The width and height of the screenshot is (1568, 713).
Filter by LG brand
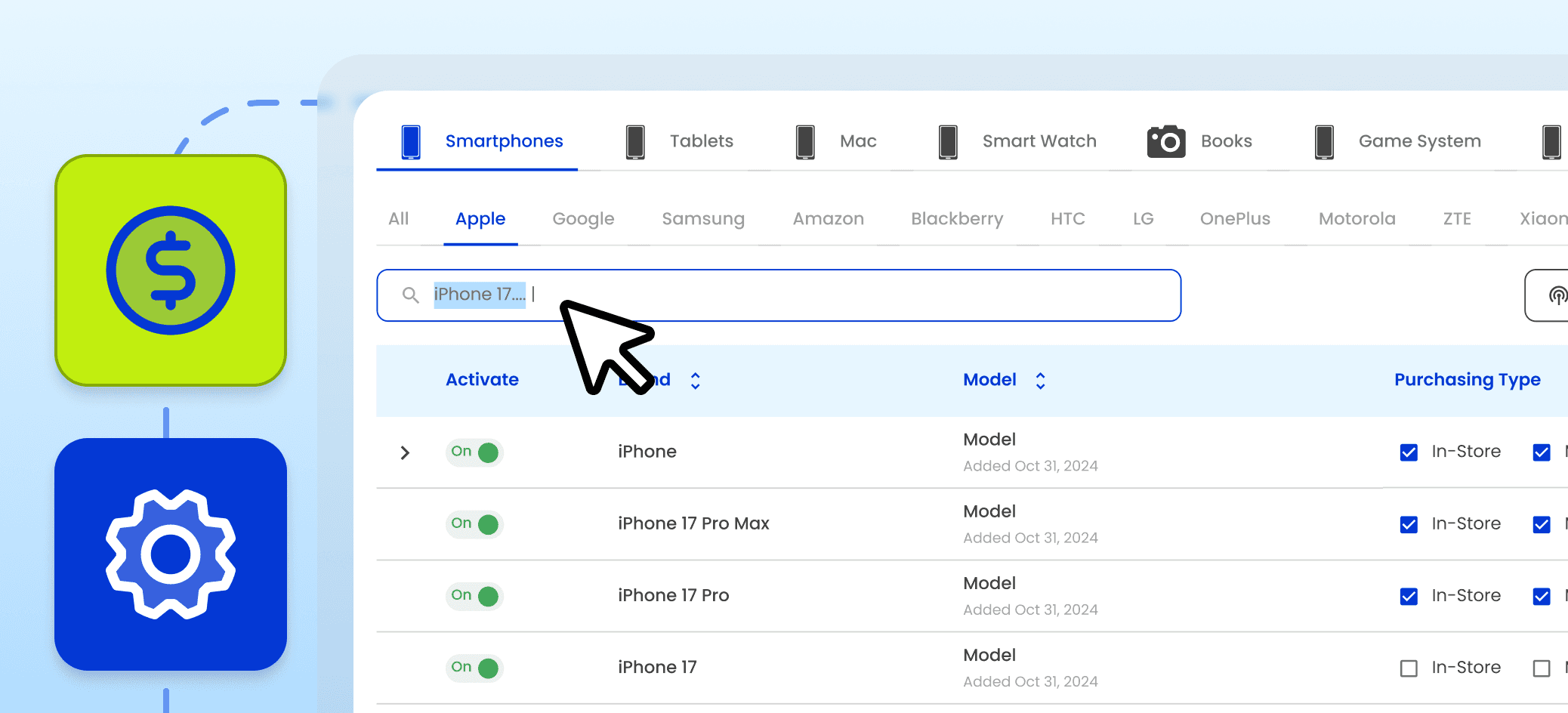point(1143,219)
